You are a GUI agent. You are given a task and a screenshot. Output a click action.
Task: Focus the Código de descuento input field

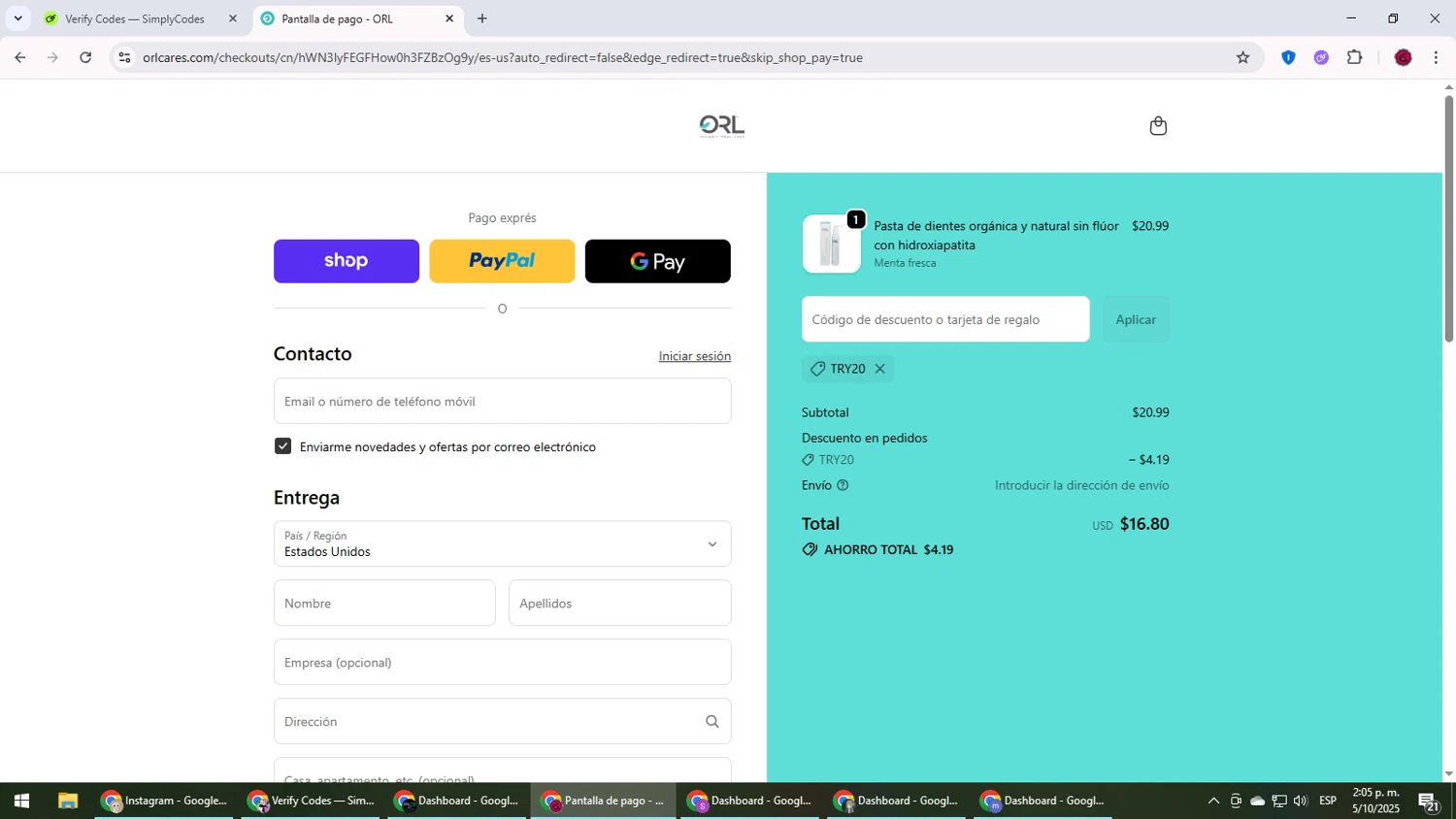click(945, 319)
